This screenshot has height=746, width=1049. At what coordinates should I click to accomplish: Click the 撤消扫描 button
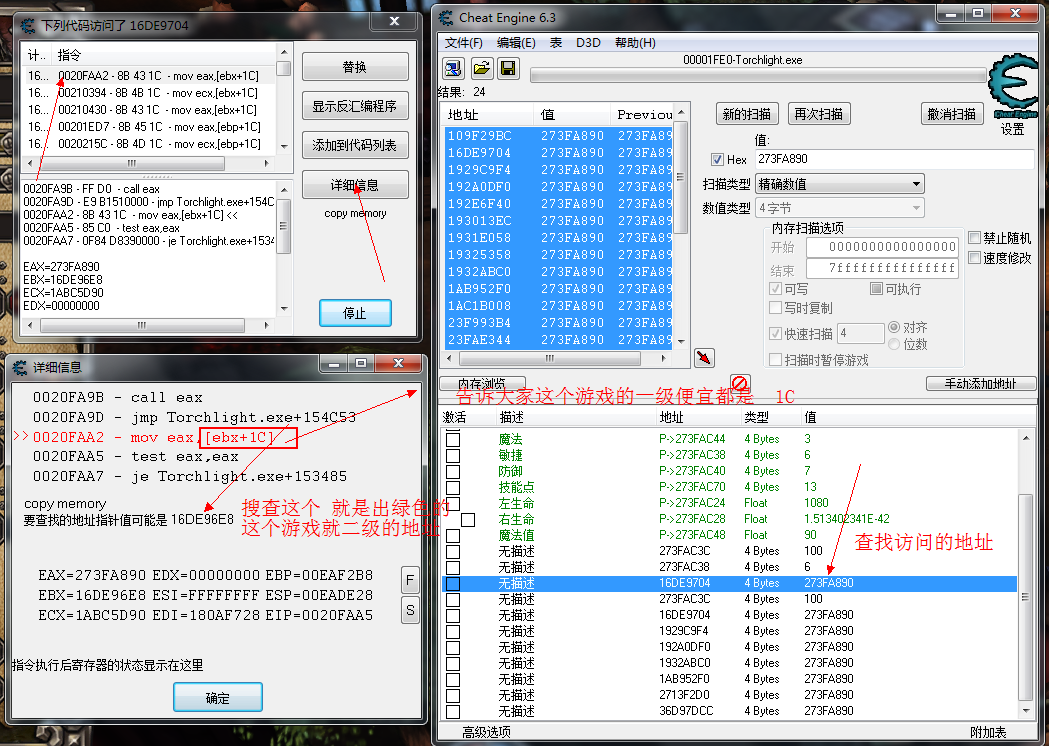coord(951,114)
